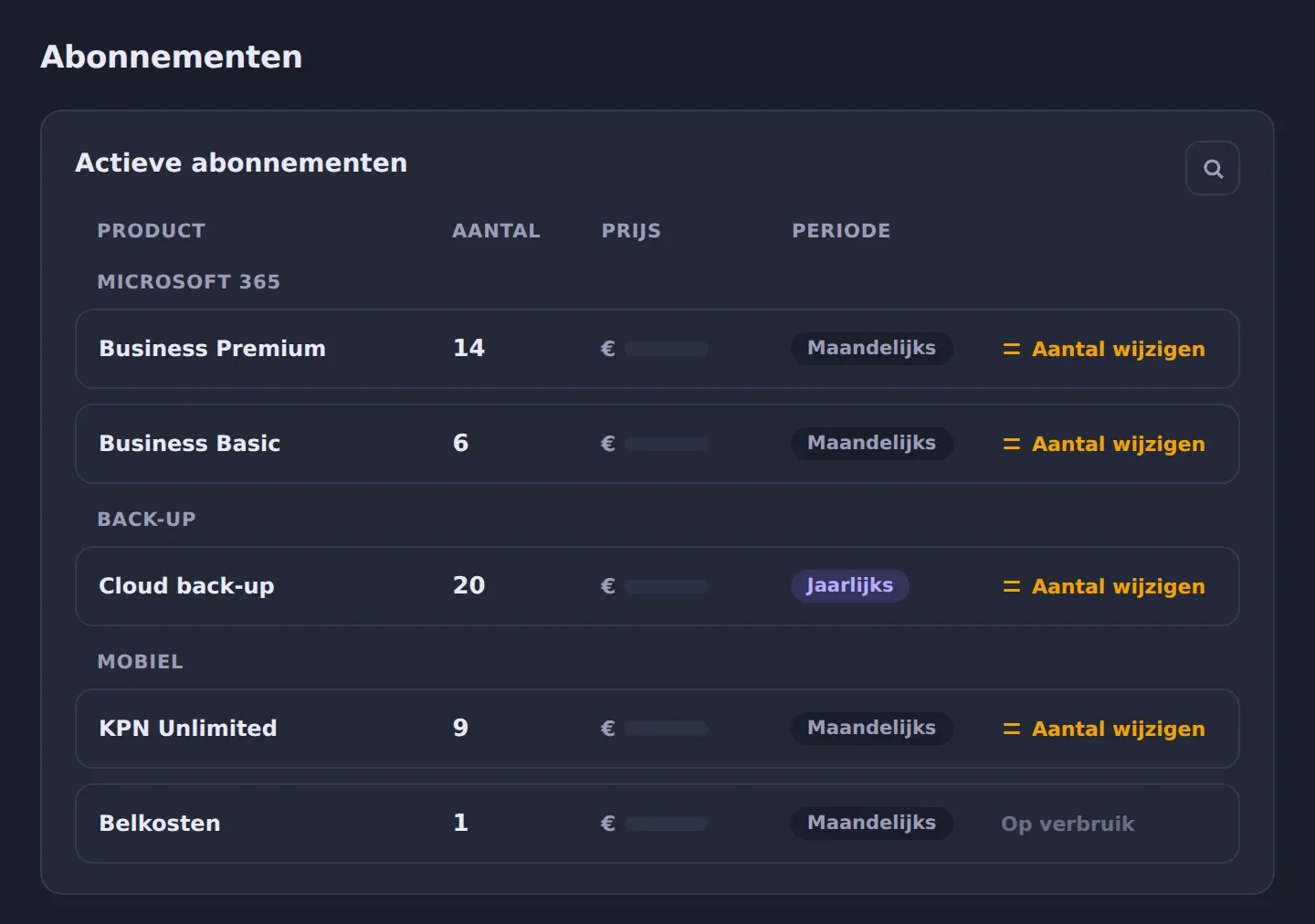
Task: Click the equals icon beside Business Premium
Action: [x=1011, y=349]
